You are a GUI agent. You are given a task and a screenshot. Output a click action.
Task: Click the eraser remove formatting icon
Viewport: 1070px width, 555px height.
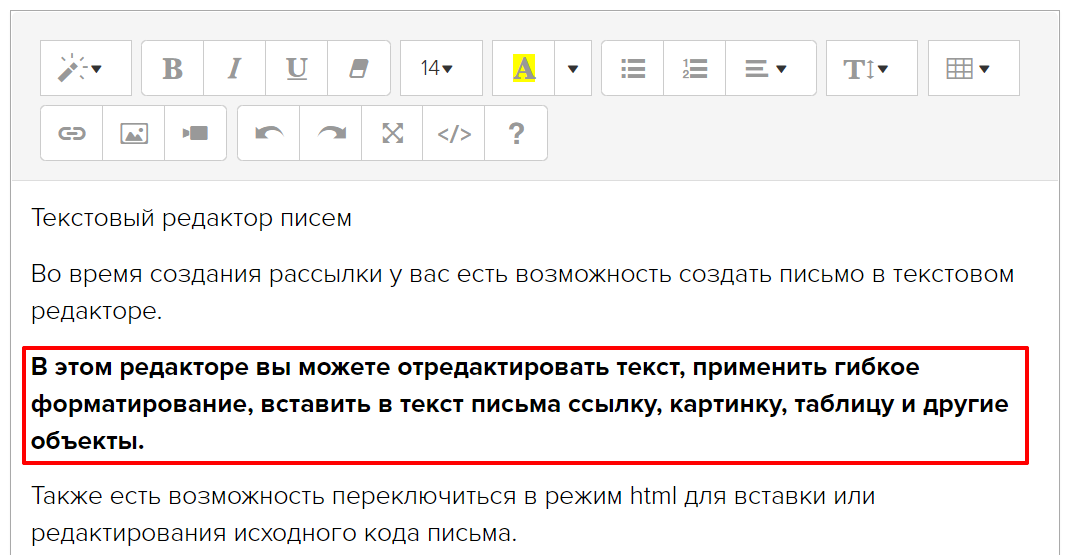pos(359,68)
